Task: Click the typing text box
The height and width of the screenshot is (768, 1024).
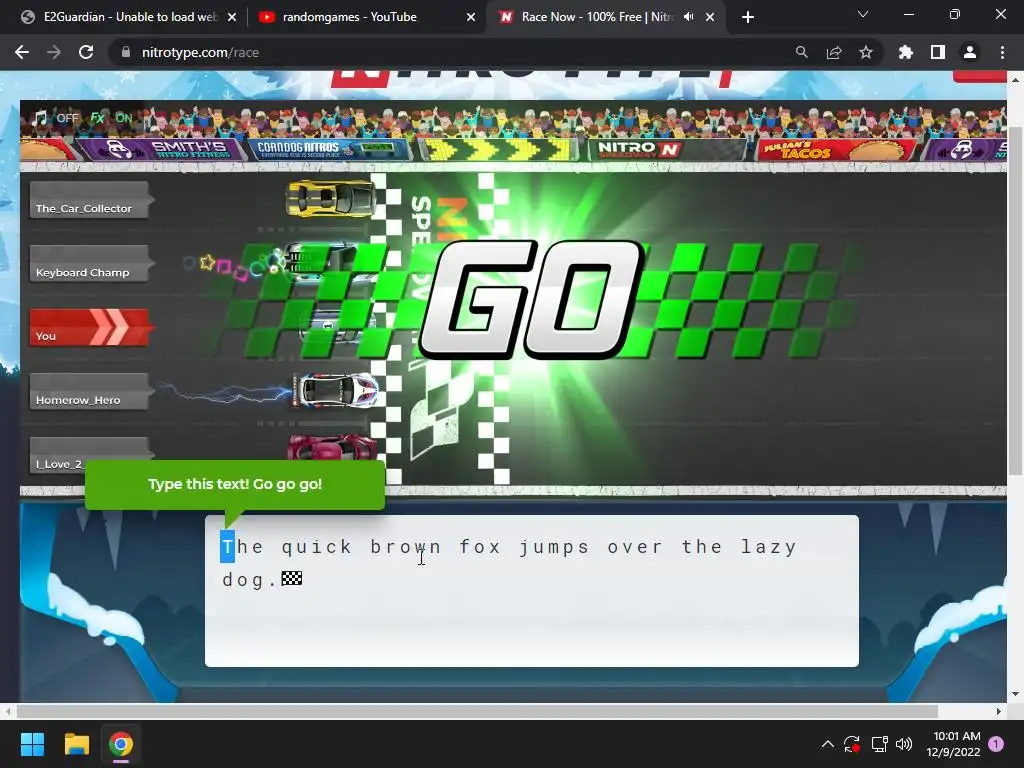Action: coord(532,591)
